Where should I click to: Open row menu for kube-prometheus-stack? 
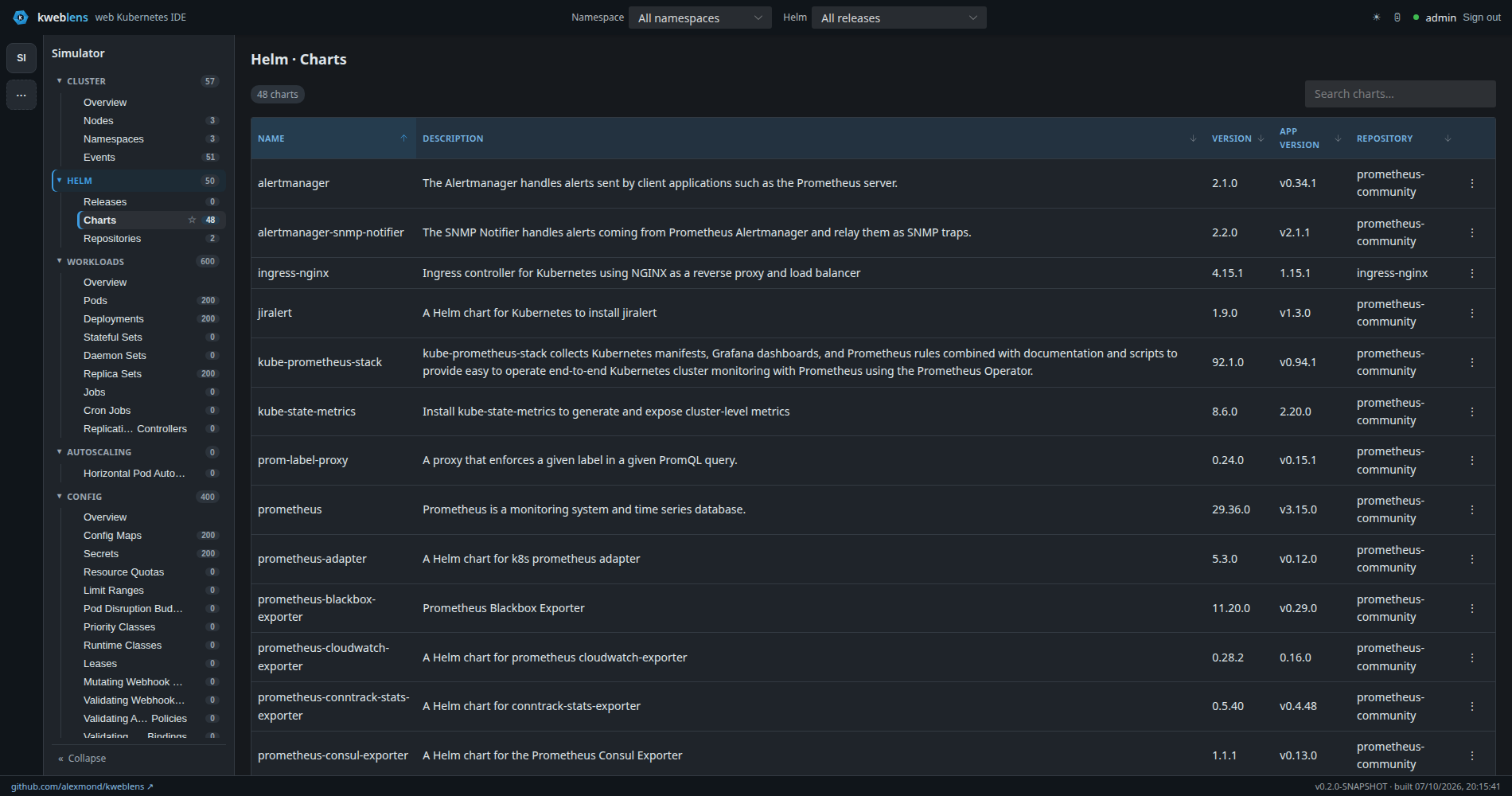click(1472, 362)
